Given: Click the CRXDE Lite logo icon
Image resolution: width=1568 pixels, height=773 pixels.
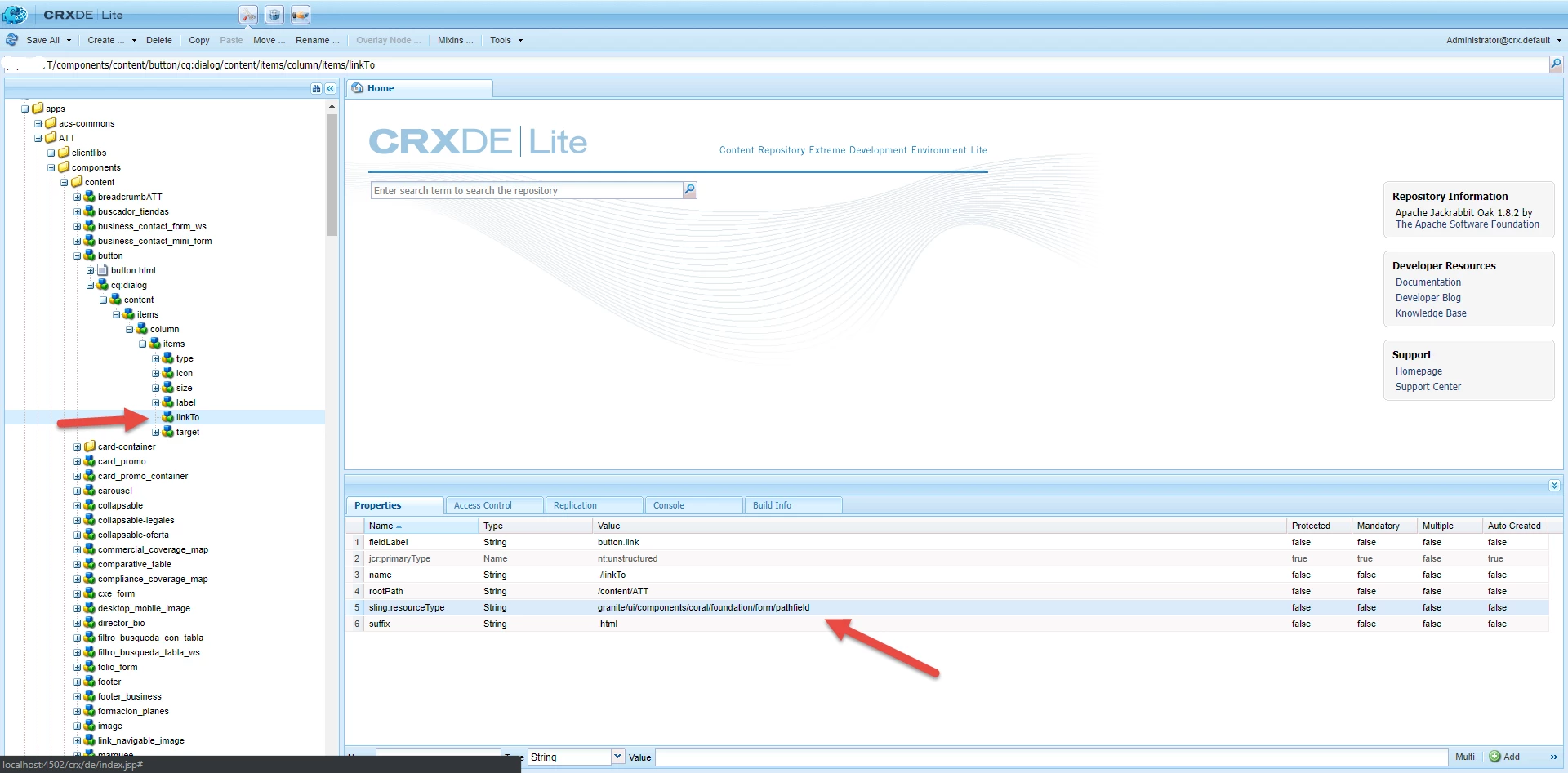Looking at the screenshot, I should 15,15.
